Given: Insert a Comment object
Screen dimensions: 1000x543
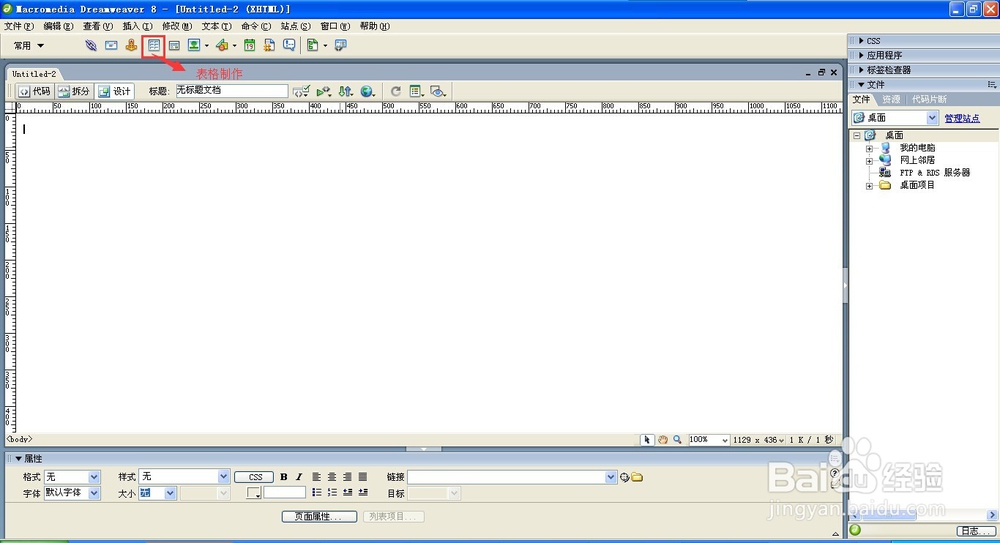Looking at the screenshot, I should [x=289, y=45].
